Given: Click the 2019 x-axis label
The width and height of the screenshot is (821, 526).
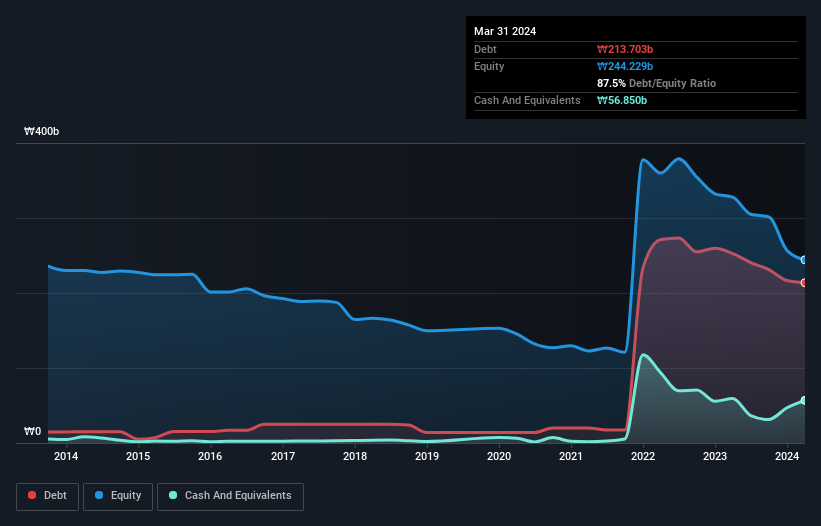Looking at the screenshot, I should click(x=427, y=456).
